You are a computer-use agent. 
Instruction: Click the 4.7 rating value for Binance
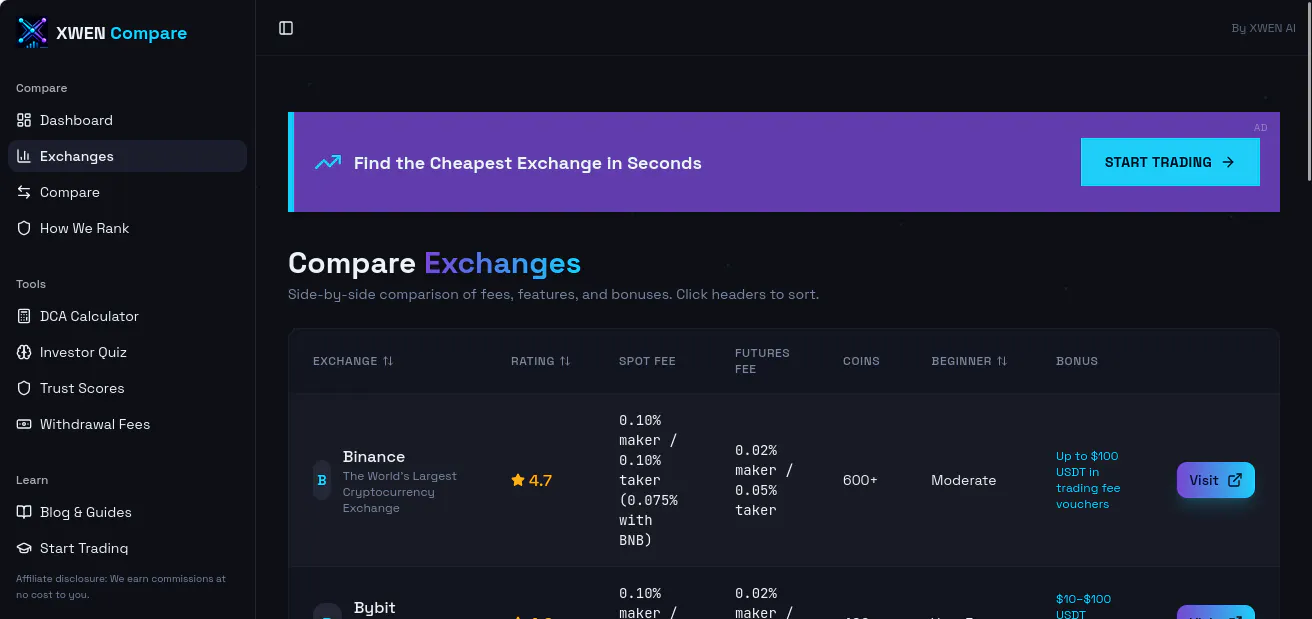[540, 480]
